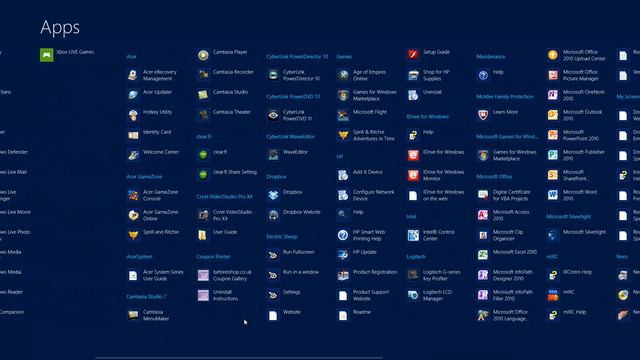The image size is (640, 360).
Task: Open Camtasia Theater icon
Action: pos(203,115)
